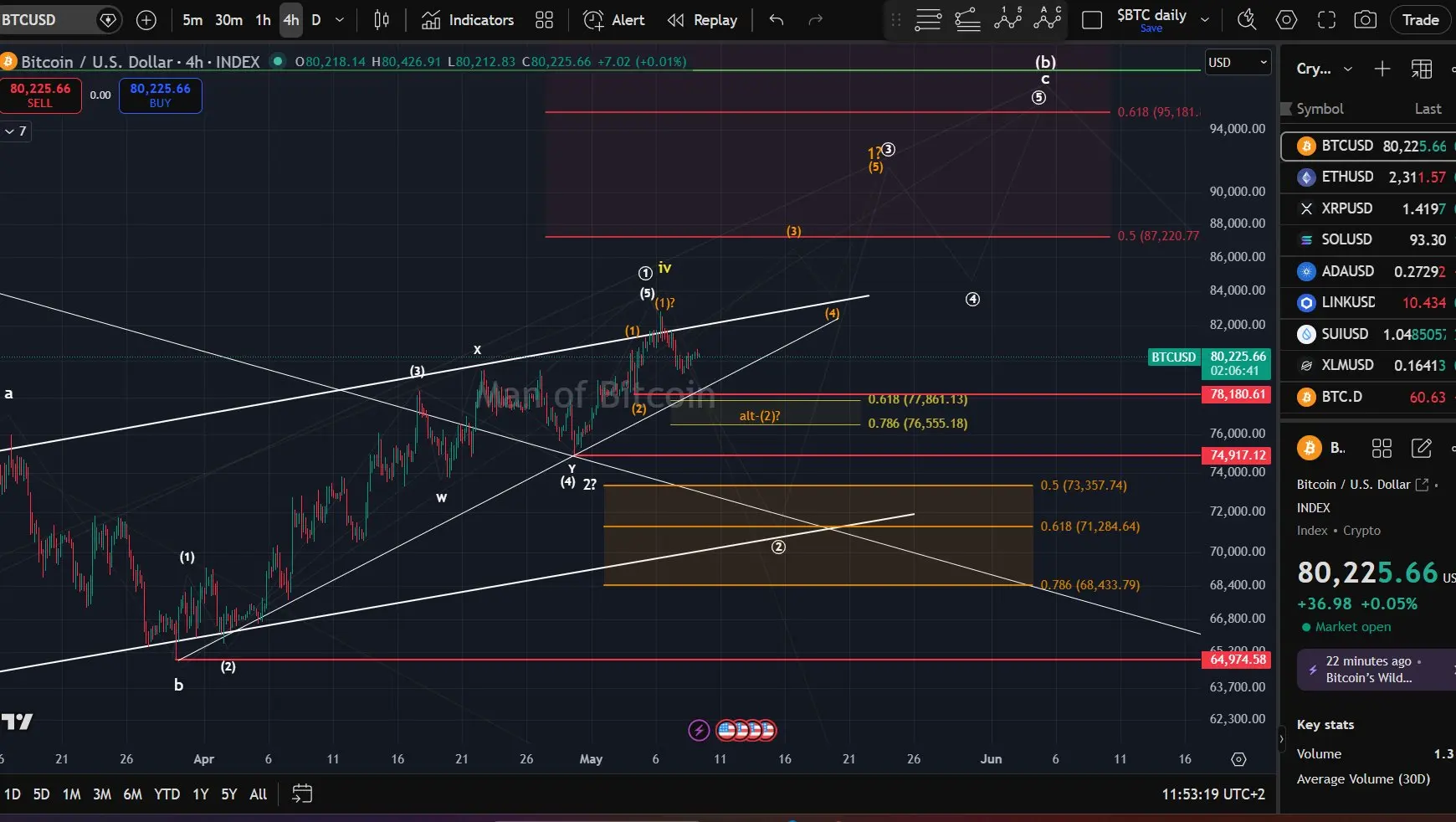Set chart range to 3M
Screen dimensions: 1456x822
pos(102,794)
